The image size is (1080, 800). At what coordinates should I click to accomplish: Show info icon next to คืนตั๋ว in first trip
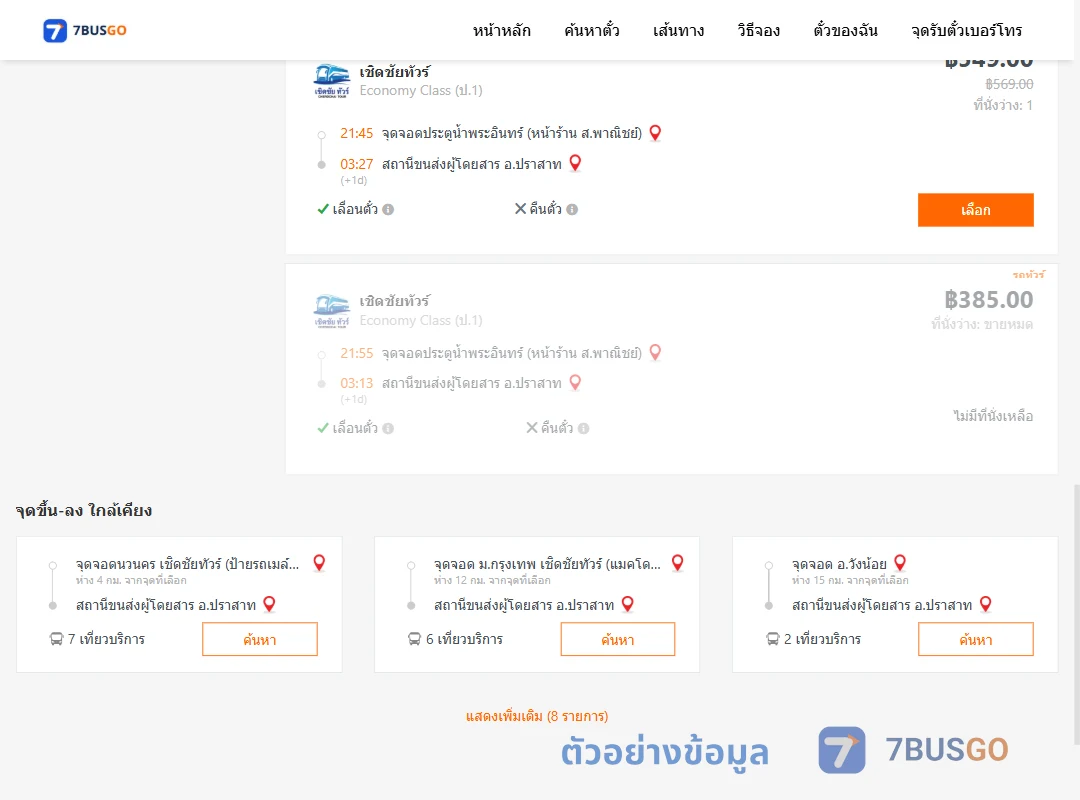572,209
